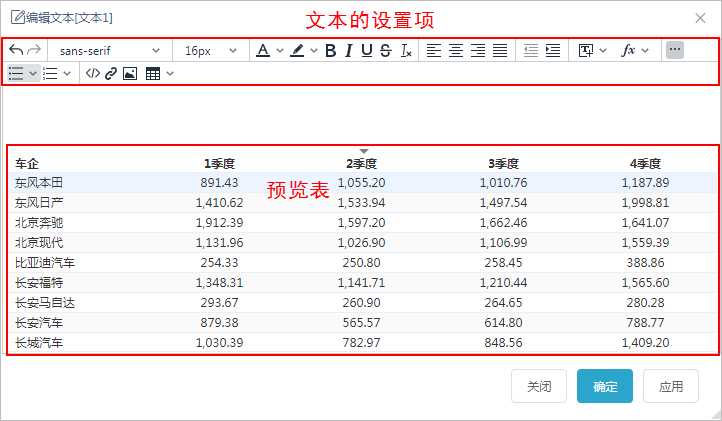
Task: Click the 2季度 column header
Action: 361,164
